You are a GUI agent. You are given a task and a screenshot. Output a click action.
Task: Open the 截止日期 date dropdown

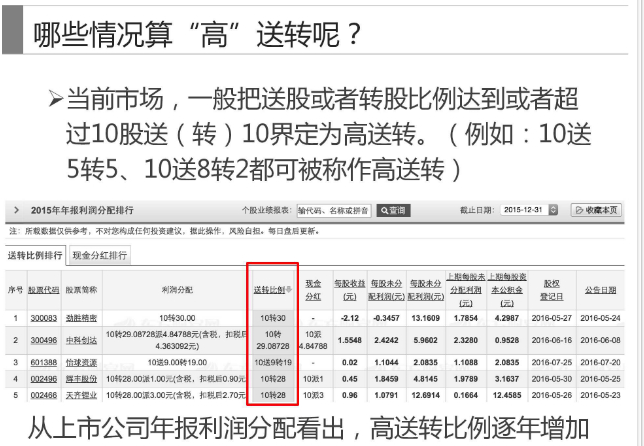[x=554, y=210]
